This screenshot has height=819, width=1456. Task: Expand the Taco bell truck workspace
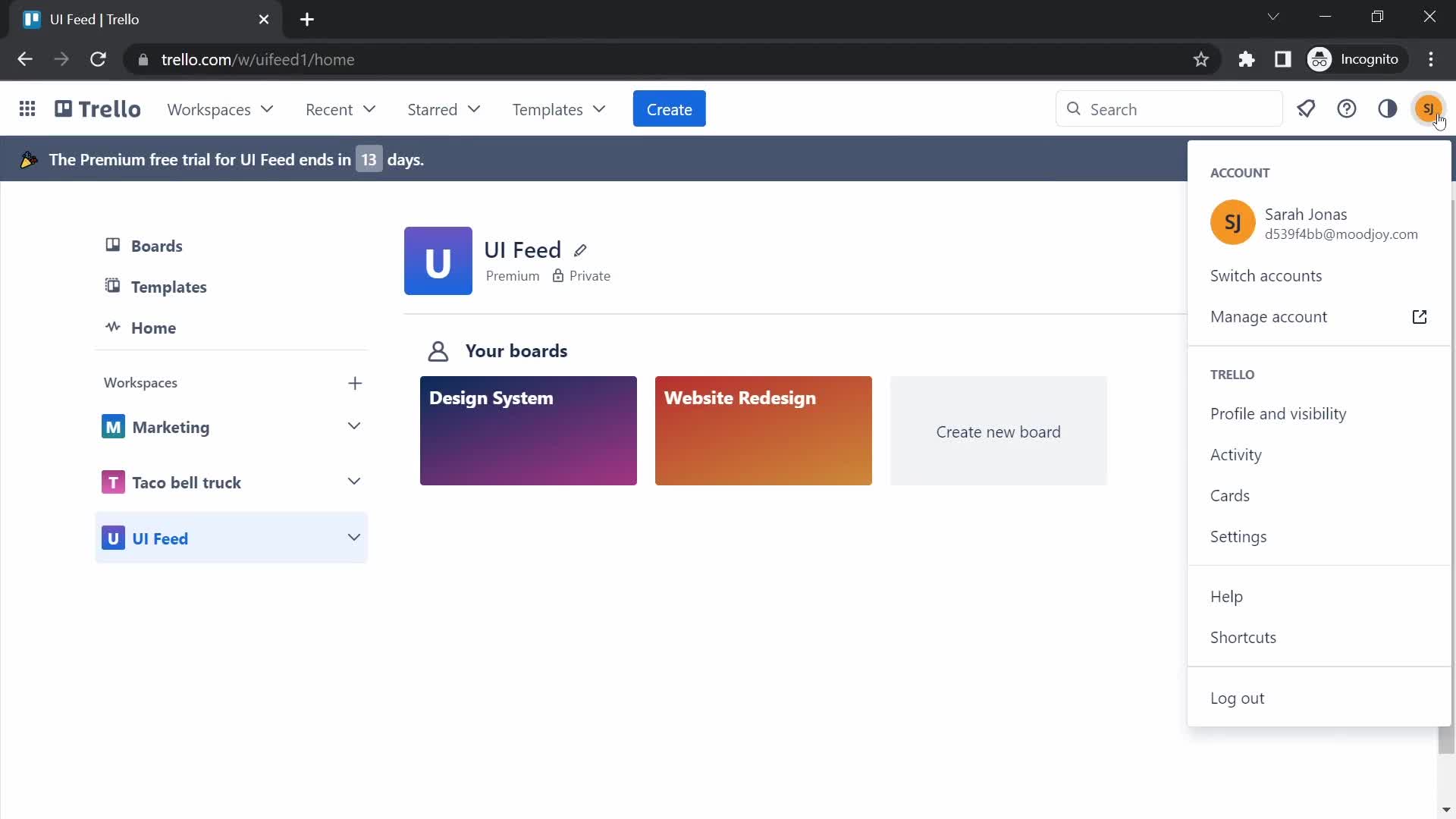[x=354, y=483]
